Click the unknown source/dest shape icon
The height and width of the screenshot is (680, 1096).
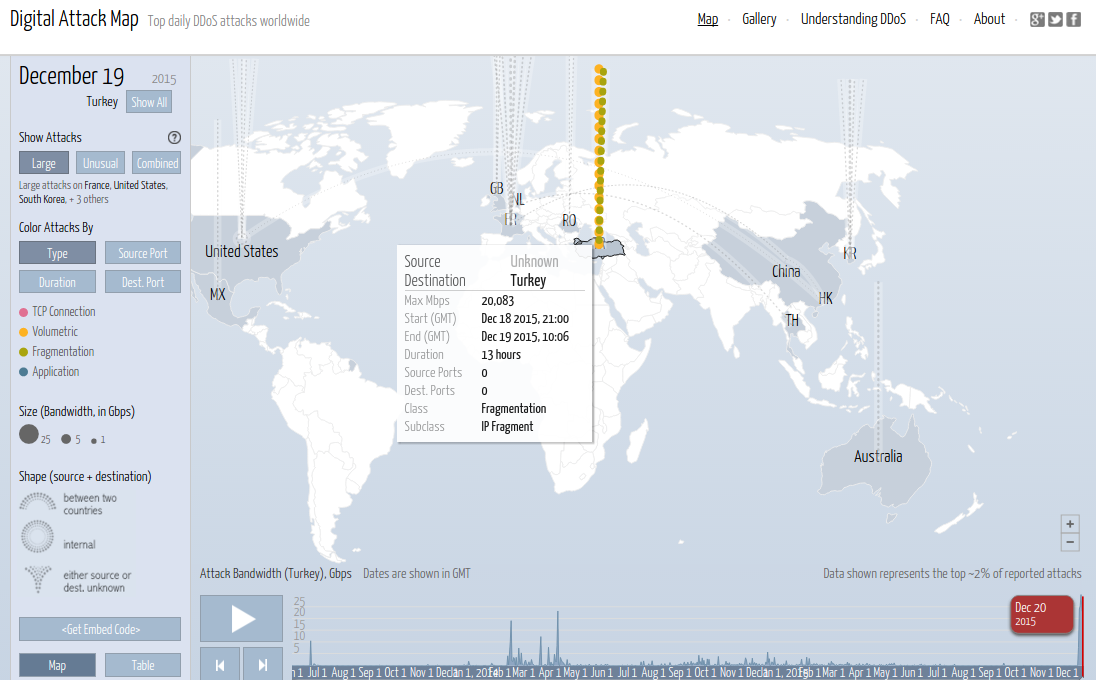click(38, 579)
